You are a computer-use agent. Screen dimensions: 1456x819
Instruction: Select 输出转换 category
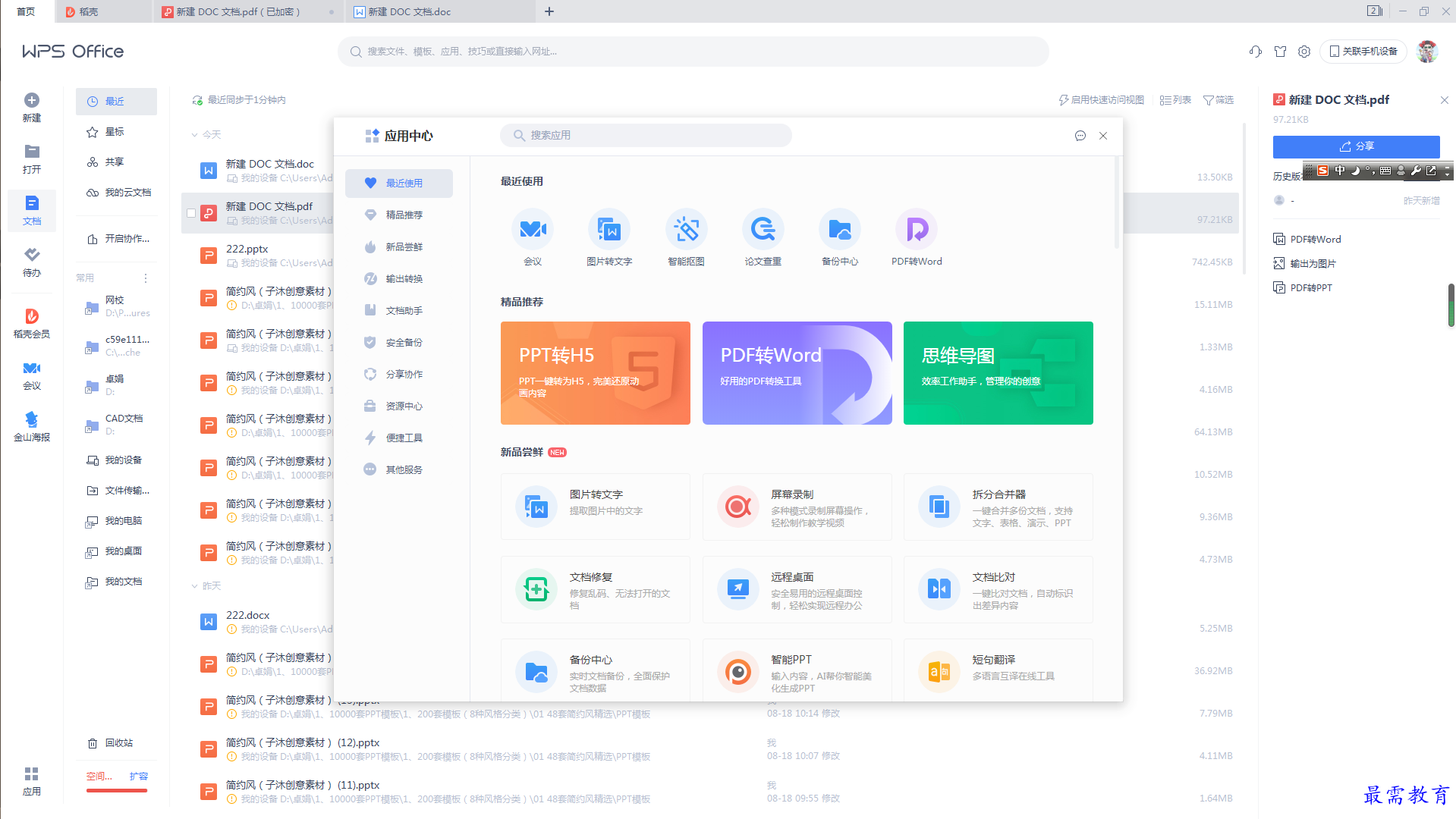coord(399,279)
